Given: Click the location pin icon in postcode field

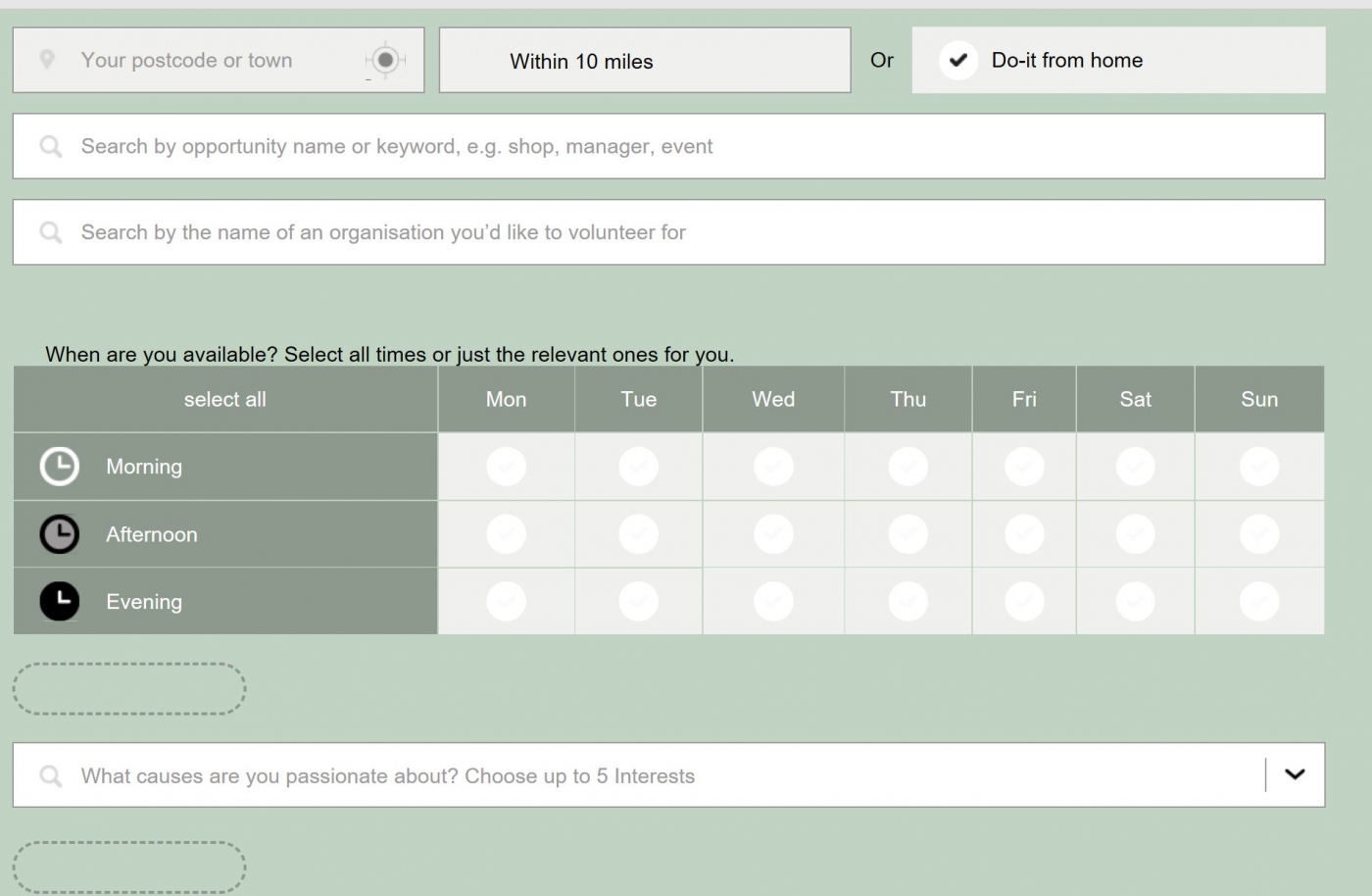Looking at the screenshot, I should pos(47,60).
